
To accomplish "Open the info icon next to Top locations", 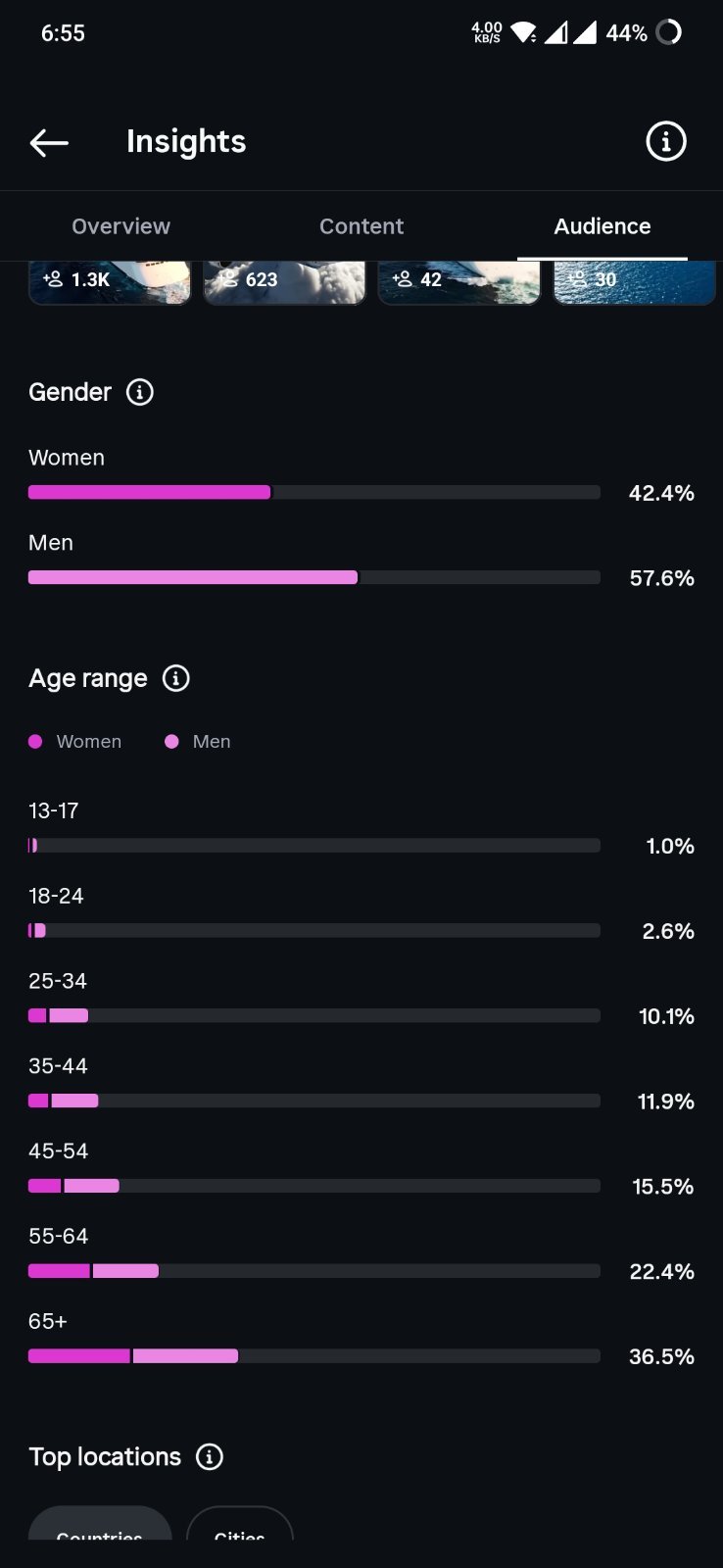I will tap(210, 1456).
